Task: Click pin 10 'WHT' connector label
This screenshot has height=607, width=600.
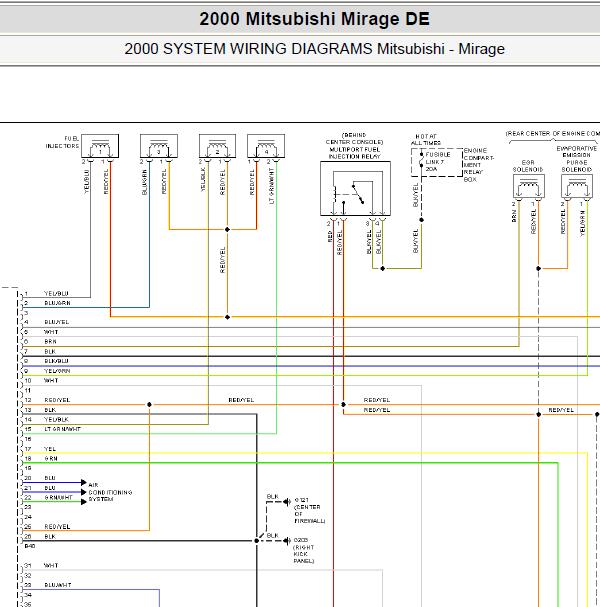Action: pyautogui.click(x=51, y=381)
